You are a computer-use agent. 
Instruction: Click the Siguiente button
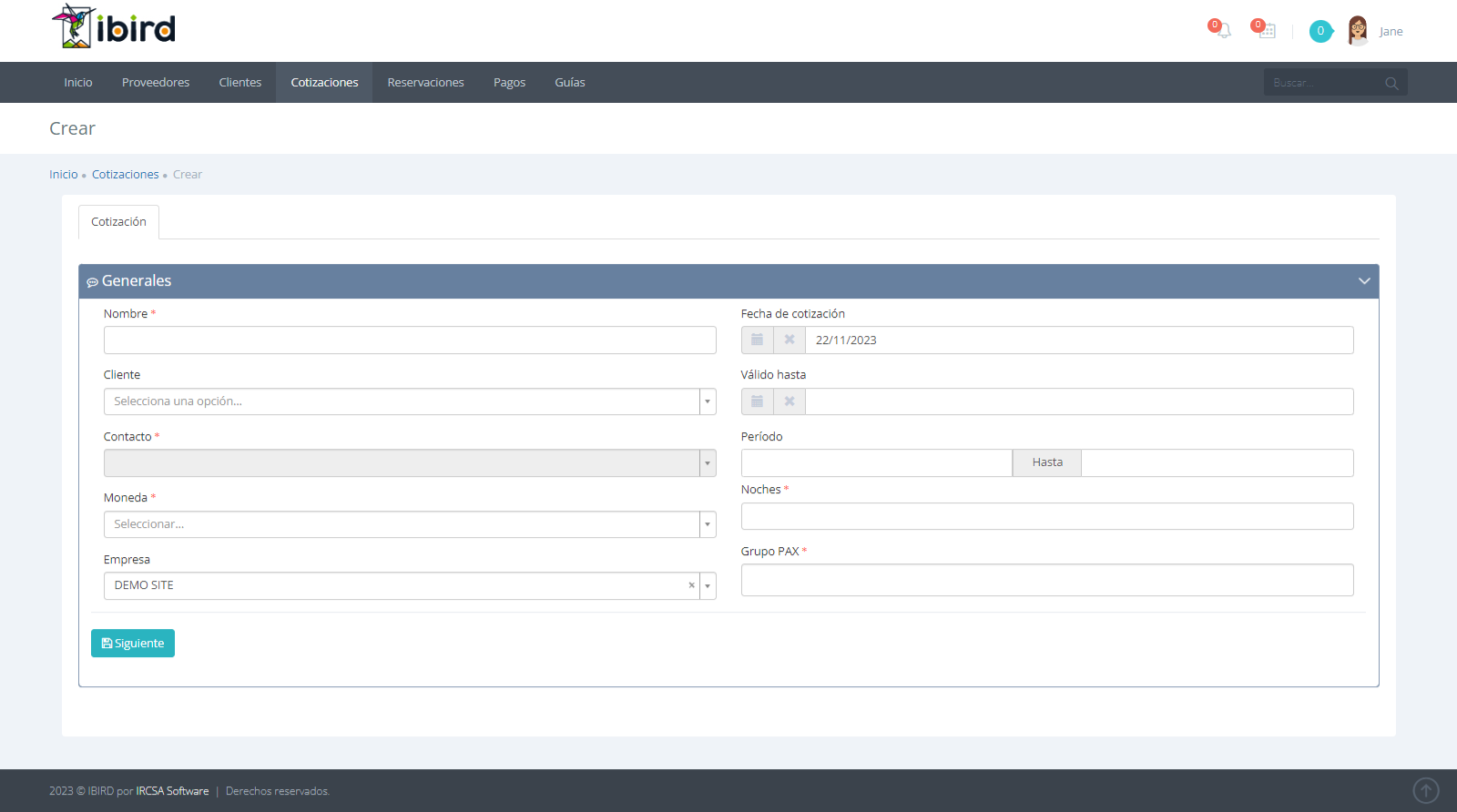[133, 644]
